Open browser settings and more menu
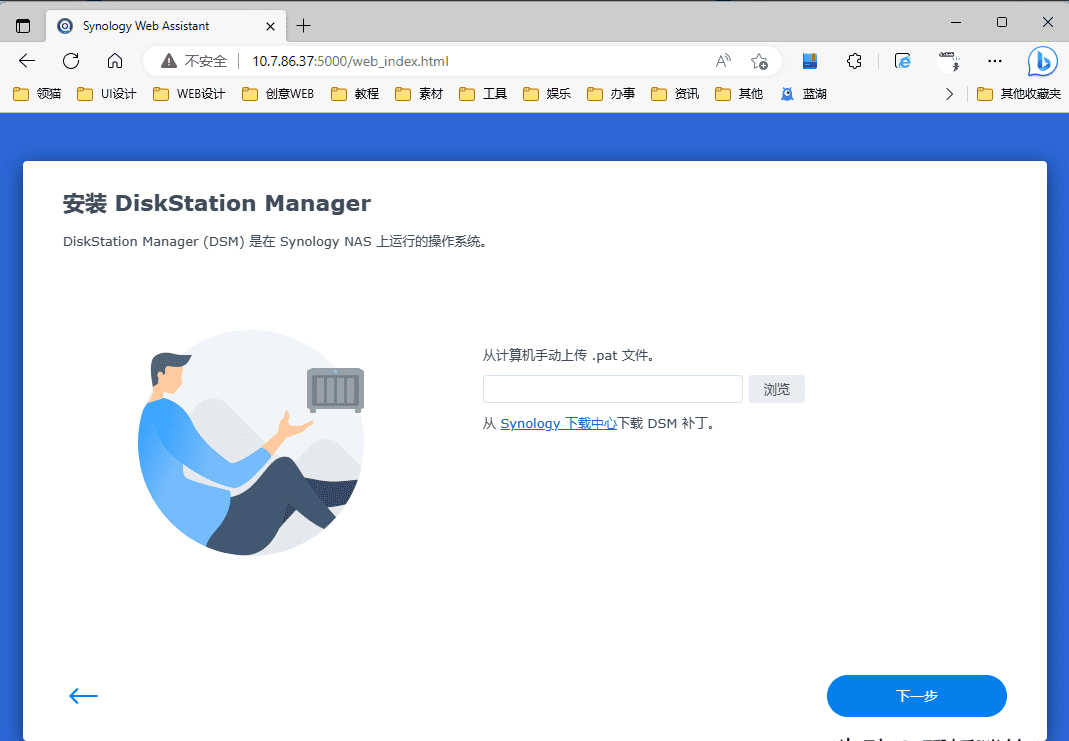This screenshot has height=741, width=1069. coord(994,61)
